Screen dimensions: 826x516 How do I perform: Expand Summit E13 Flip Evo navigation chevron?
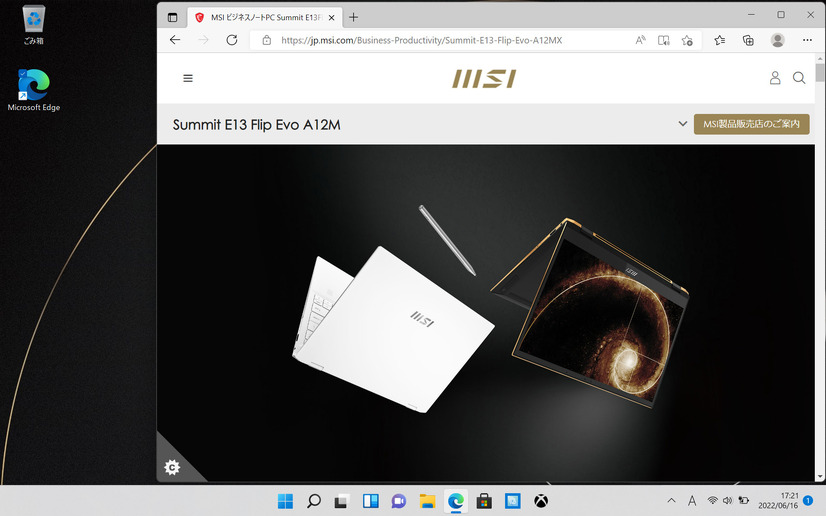click(682, 124)
